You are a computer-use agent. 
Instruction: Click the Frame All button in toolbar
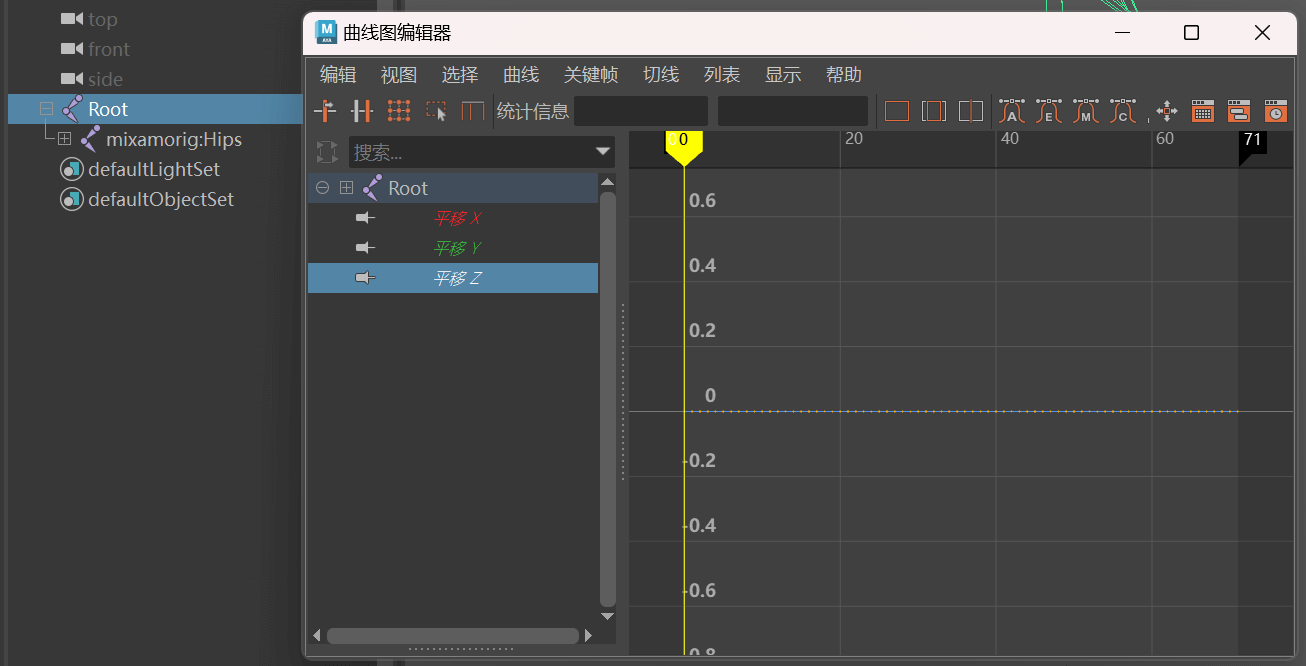[x=897, y=111]
